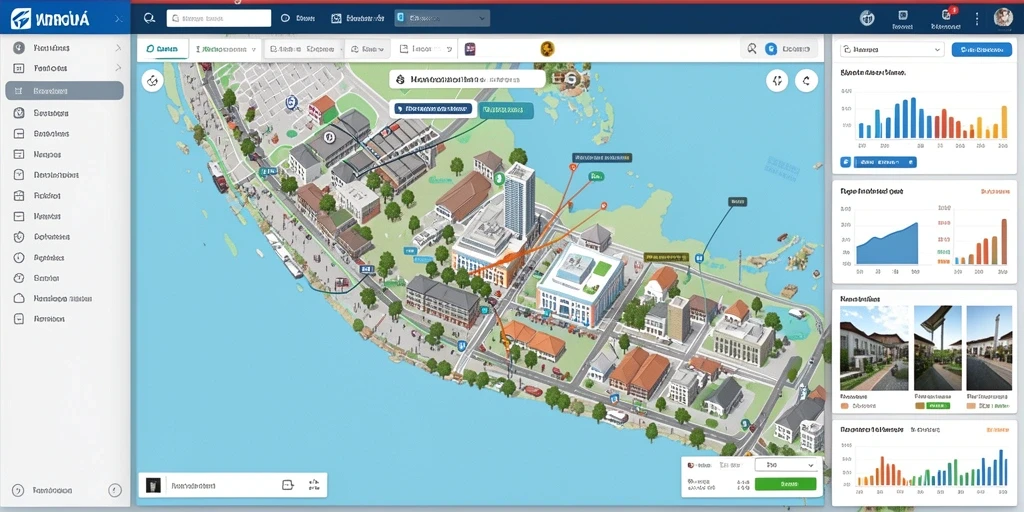Open the small dropdown above the green button
The width and height of the screenshot is (1024, 512).
tap(786, 464)
